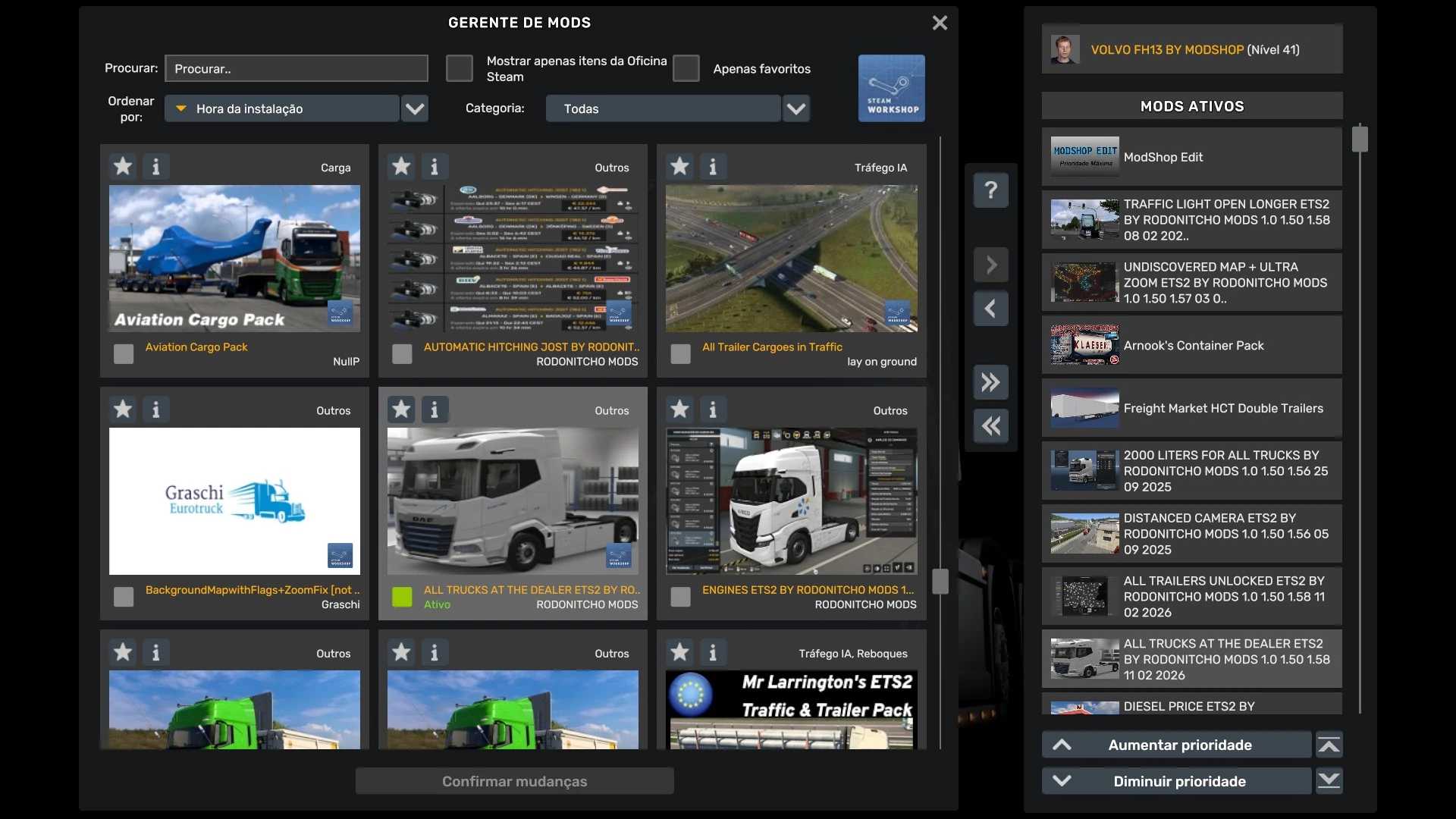The width and height of the screenshot is (1456, 819).
Task: Click the question mark help button
Action: point(990,190)
